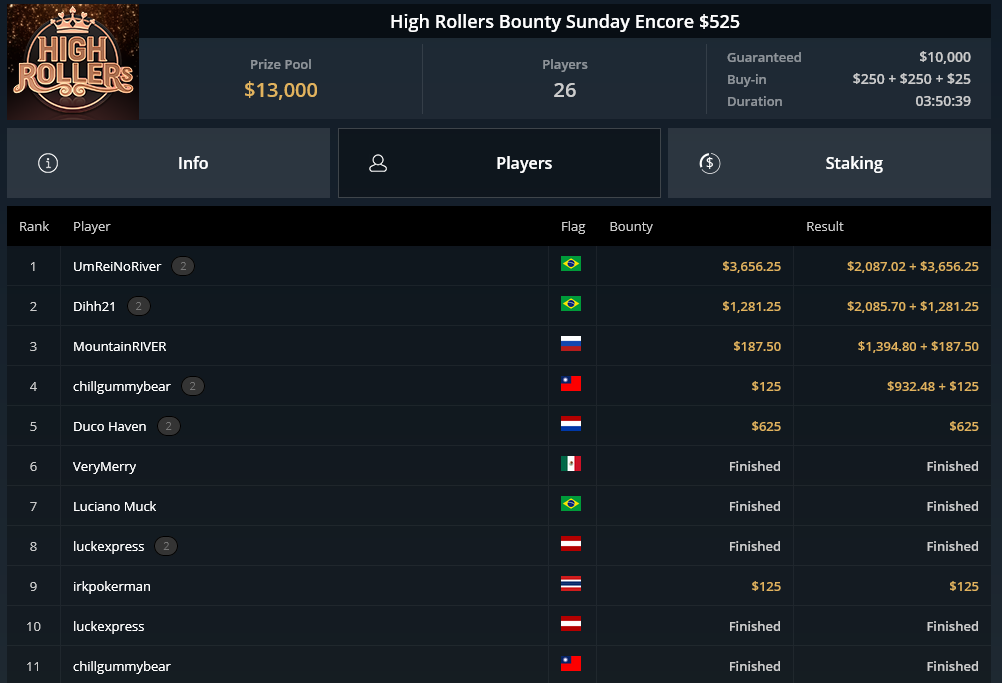Sort by the Rank column header

point(34,226)
